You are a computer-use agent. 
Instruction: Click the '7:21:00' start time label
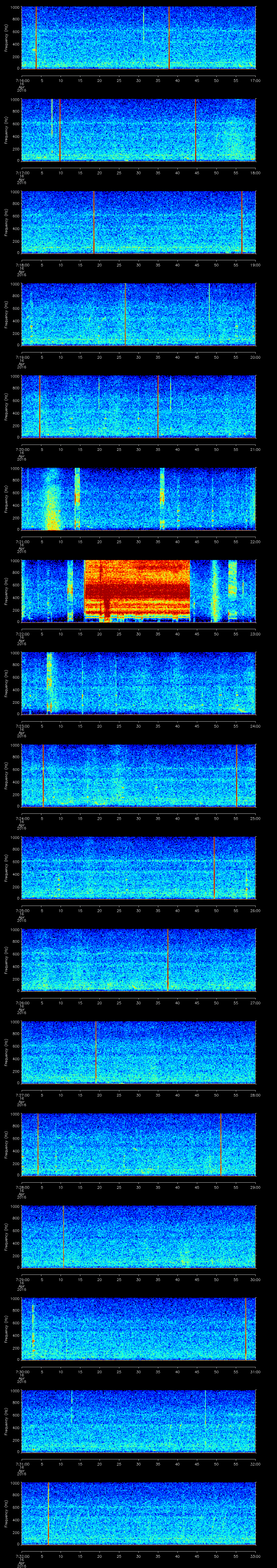click(22, 542)
